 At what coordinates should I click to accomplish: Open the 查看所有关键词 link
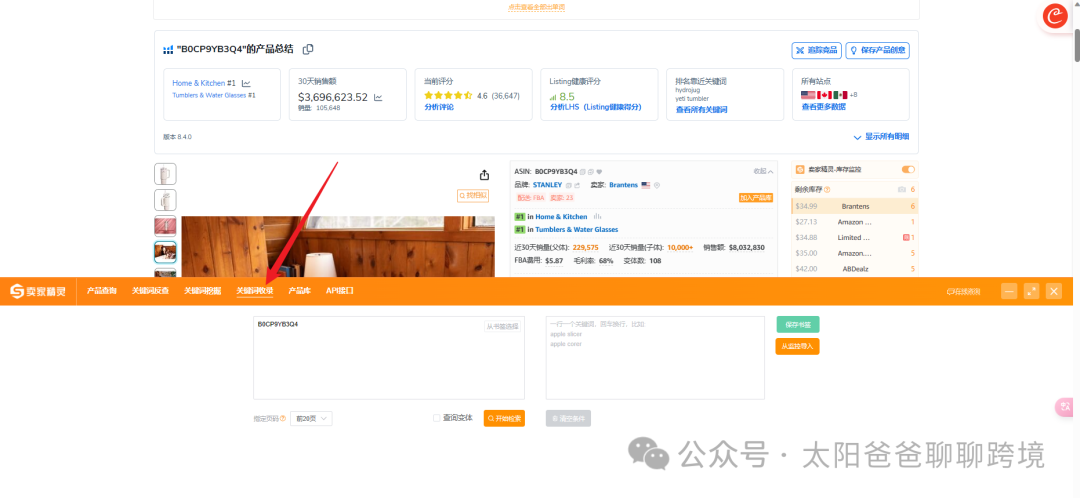[x=701, y=110]
